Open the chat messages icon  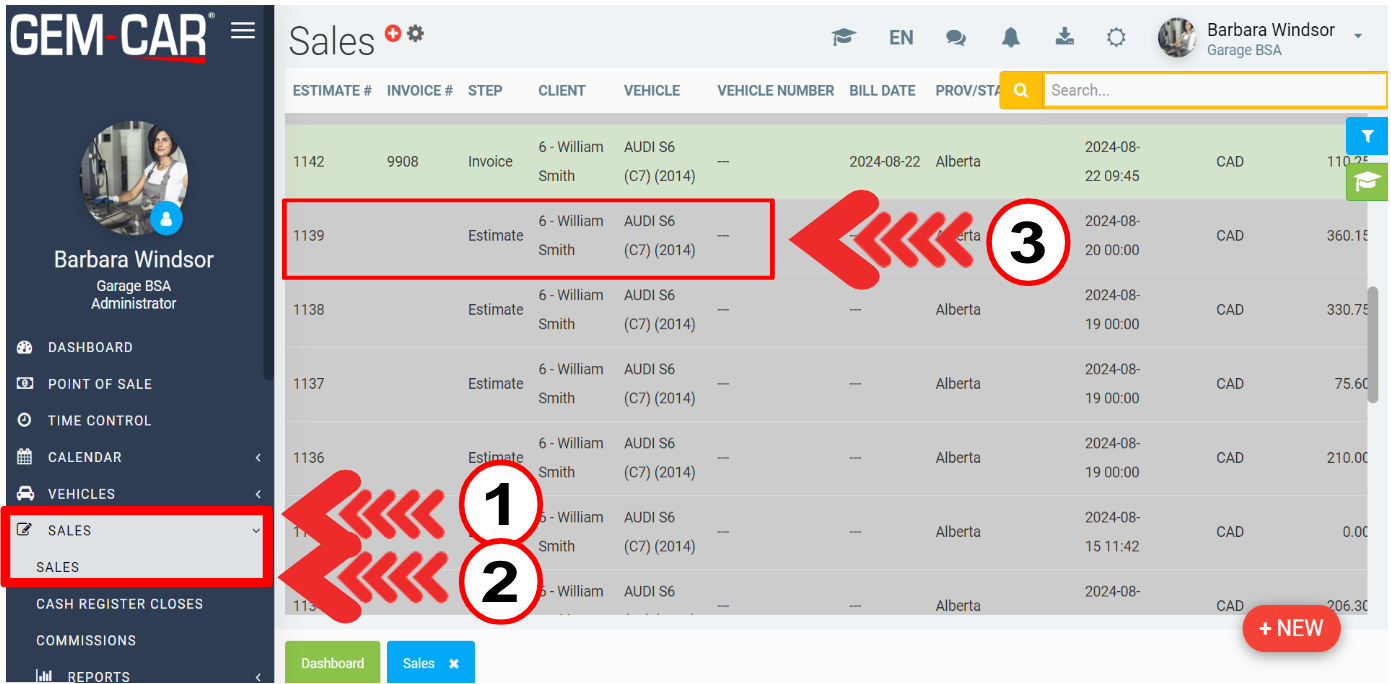pyautogui.click(x=956, y=38)
